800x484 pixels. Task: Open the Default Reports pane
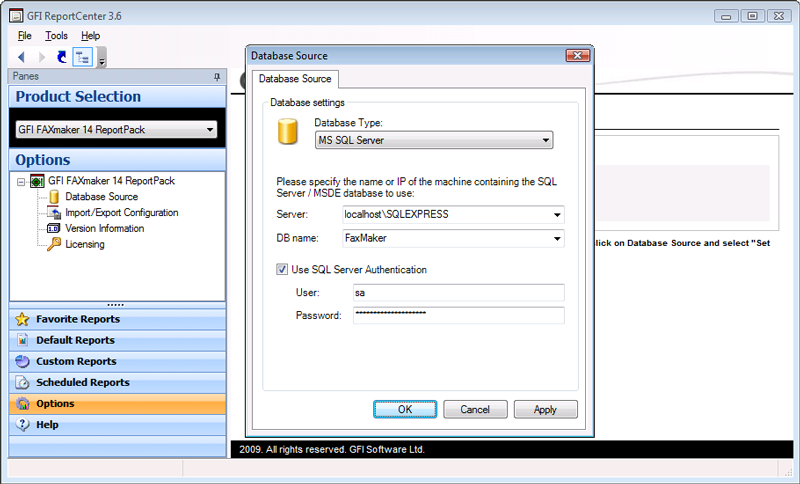coord(117,340)
